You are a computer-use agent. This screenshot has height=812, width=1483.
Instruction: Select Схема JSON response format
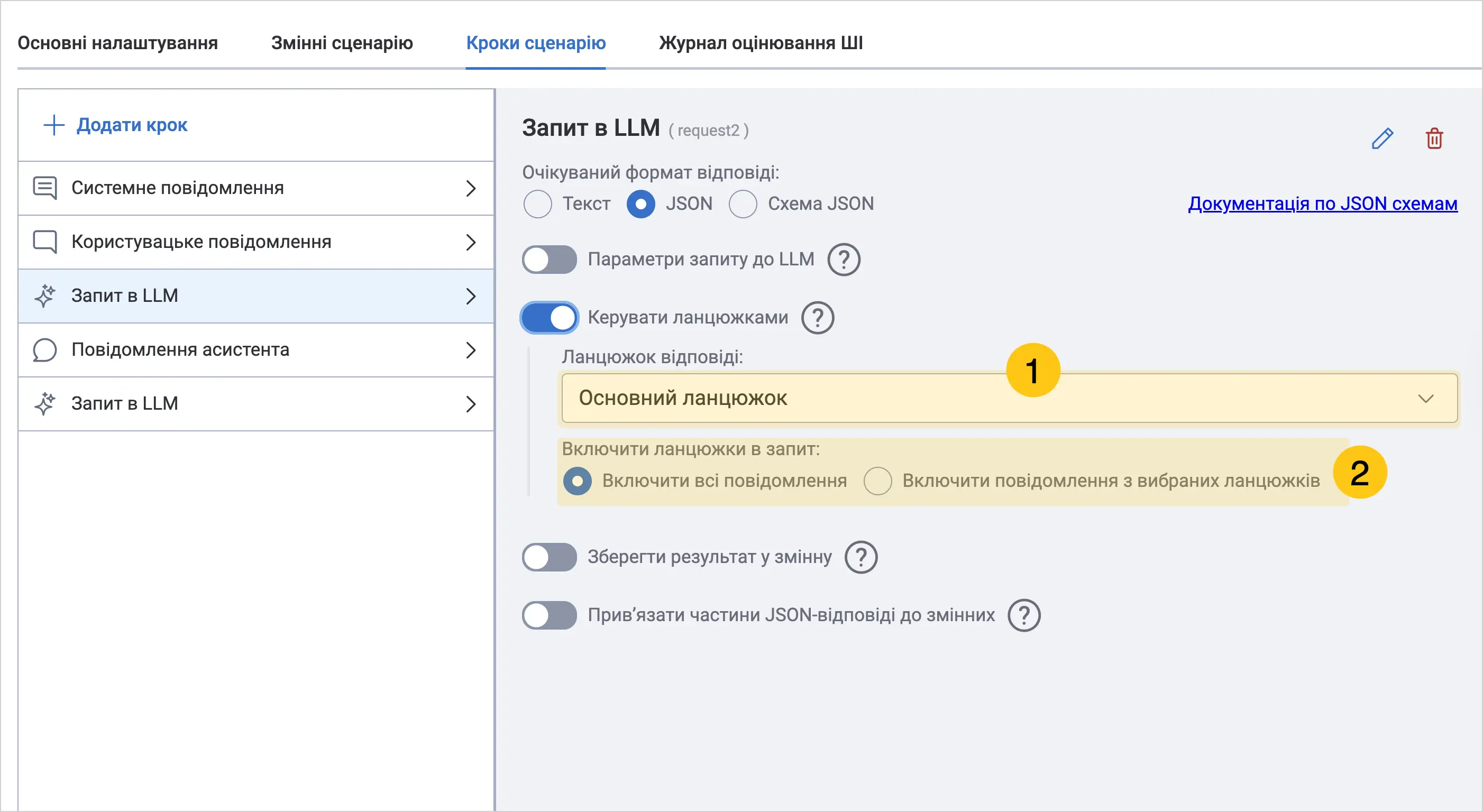[x=743, y=204]
